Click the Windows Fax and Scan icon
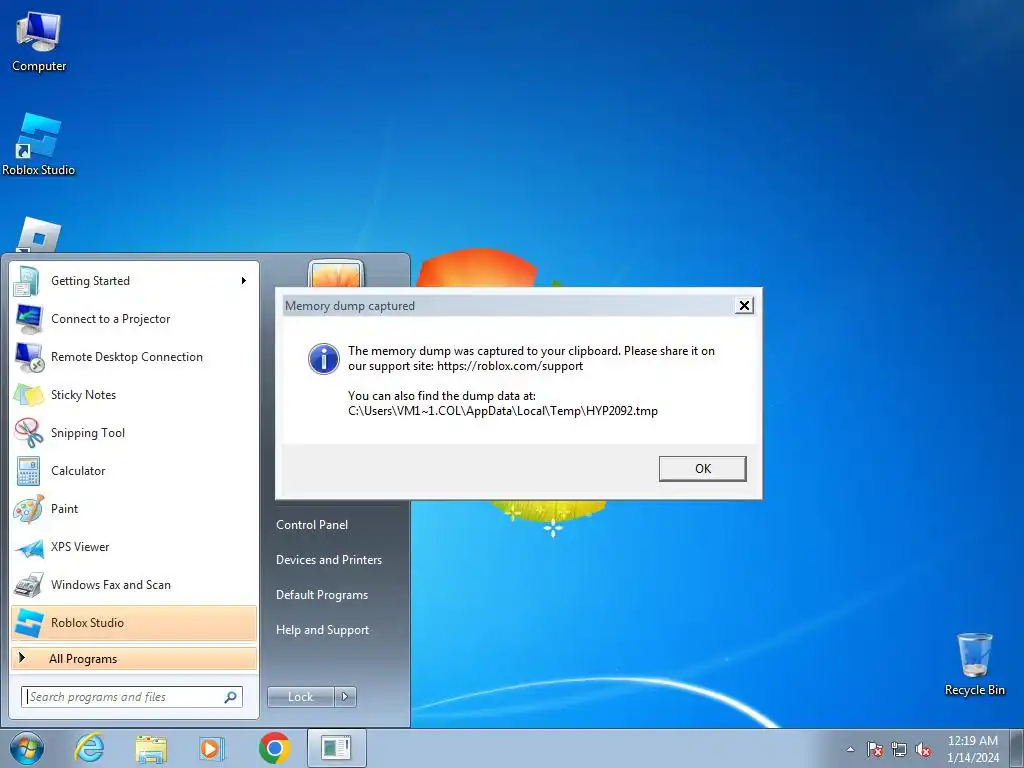 [x=28, y=584]
